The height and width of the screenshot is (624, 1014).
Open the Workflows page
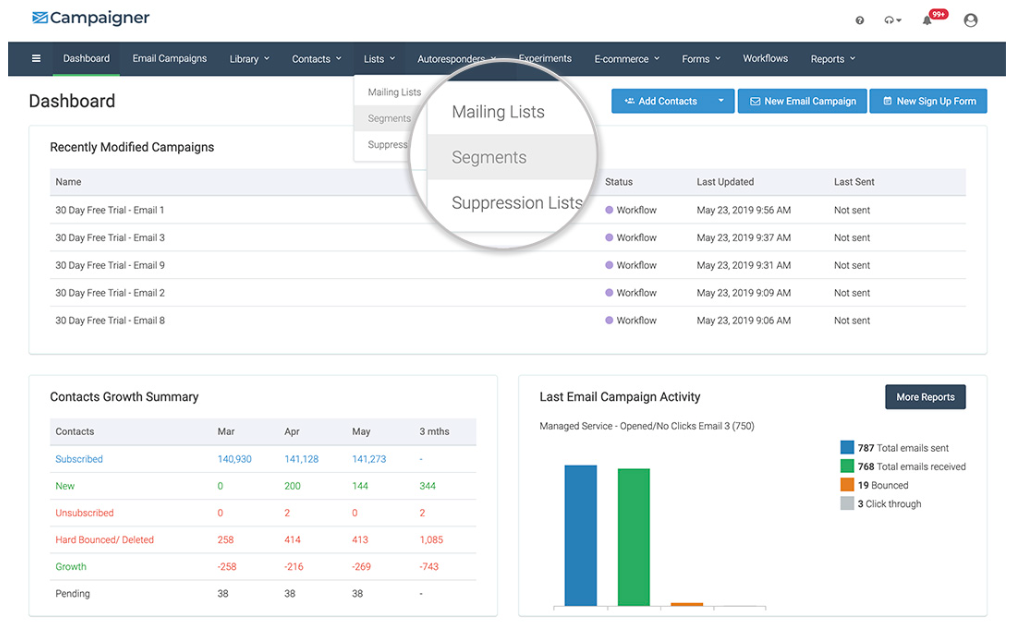point(765,58)
